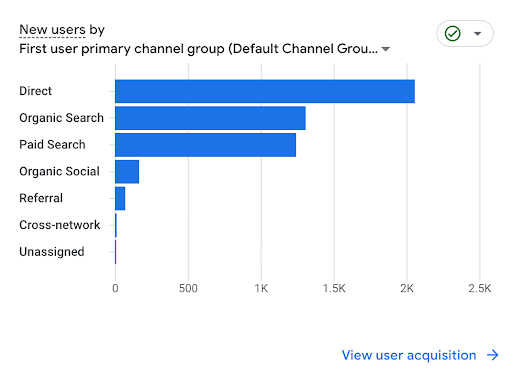The height and width of the screenshot is (375, 512).
Task: Open the dropdown arrow beside the checkmark
Action: click(477, 33)
